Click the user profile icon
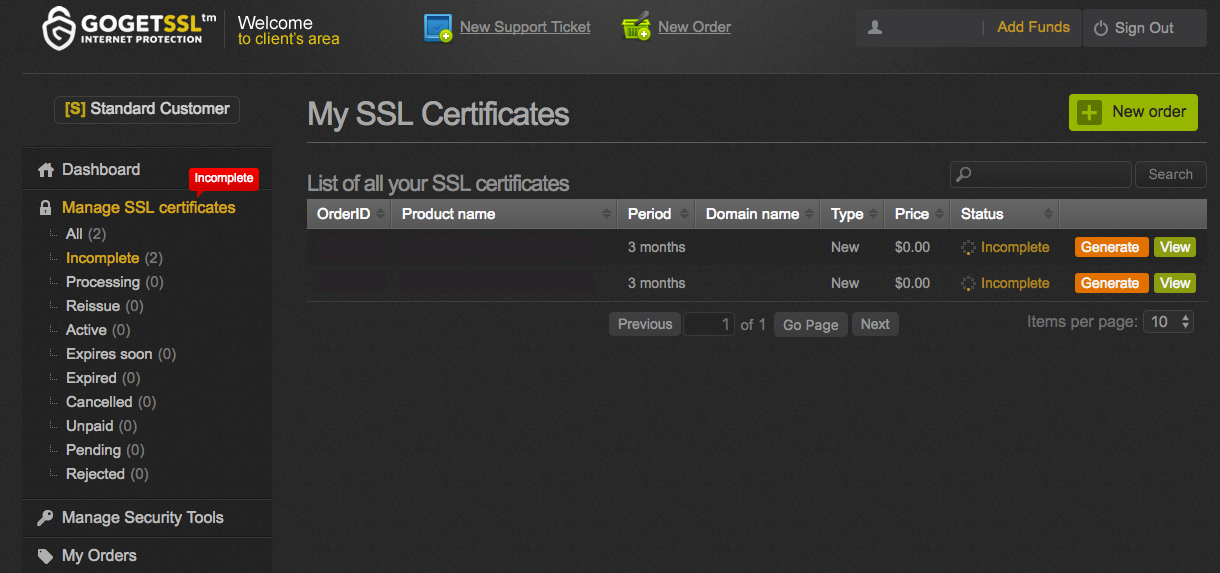Image resolution: width=1220 pixels, height=573 pixels. tap(875, 28)
